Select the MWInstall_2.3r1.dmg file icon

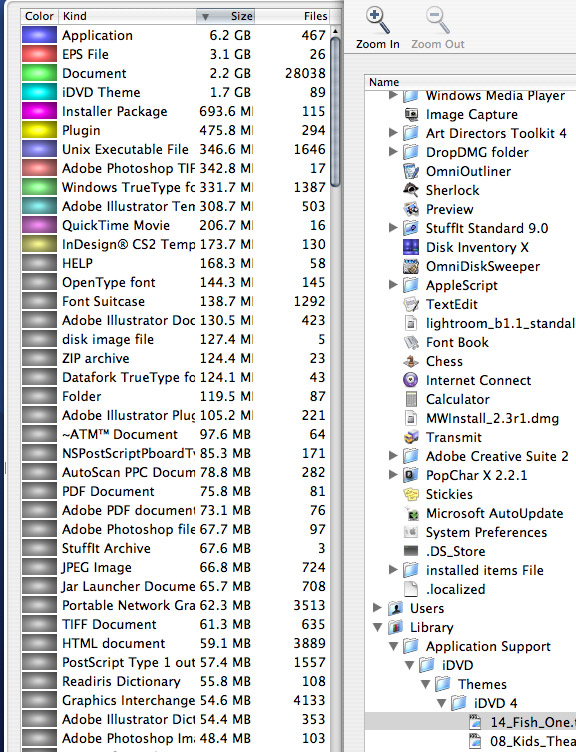click(411, 418)
